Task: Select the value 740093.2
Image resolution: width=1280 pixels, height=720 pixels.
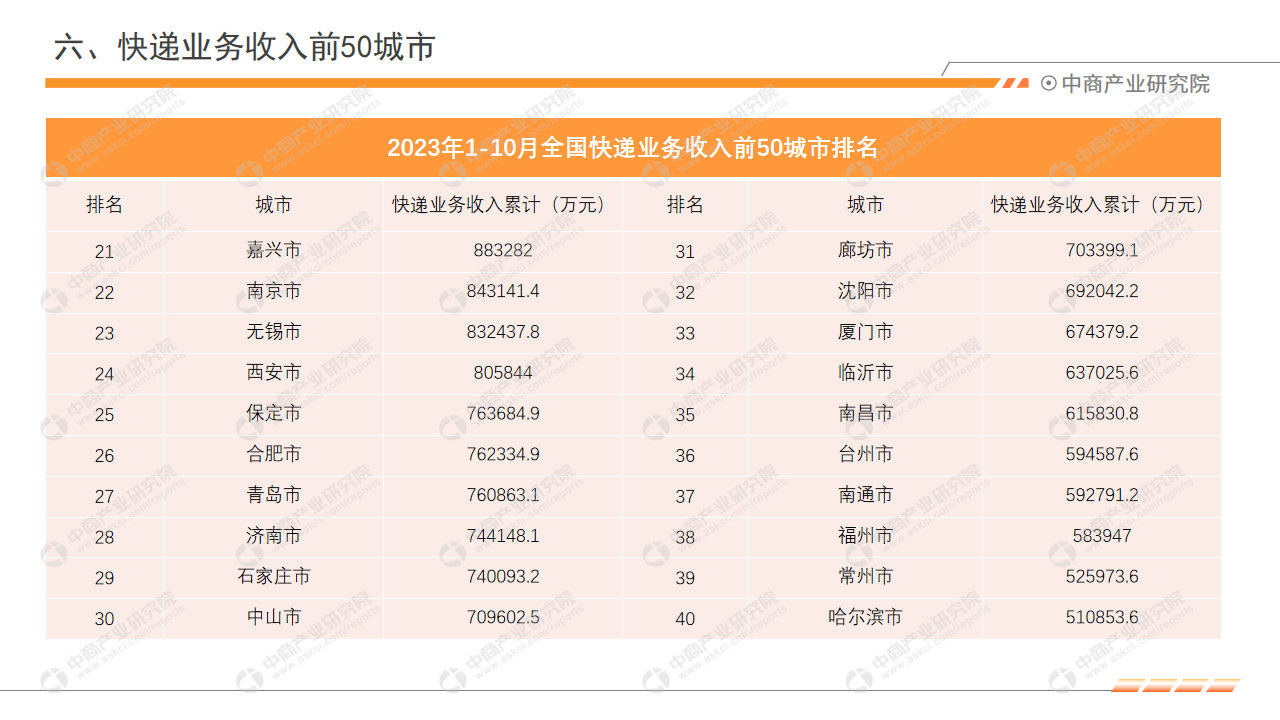Action: 503,576
